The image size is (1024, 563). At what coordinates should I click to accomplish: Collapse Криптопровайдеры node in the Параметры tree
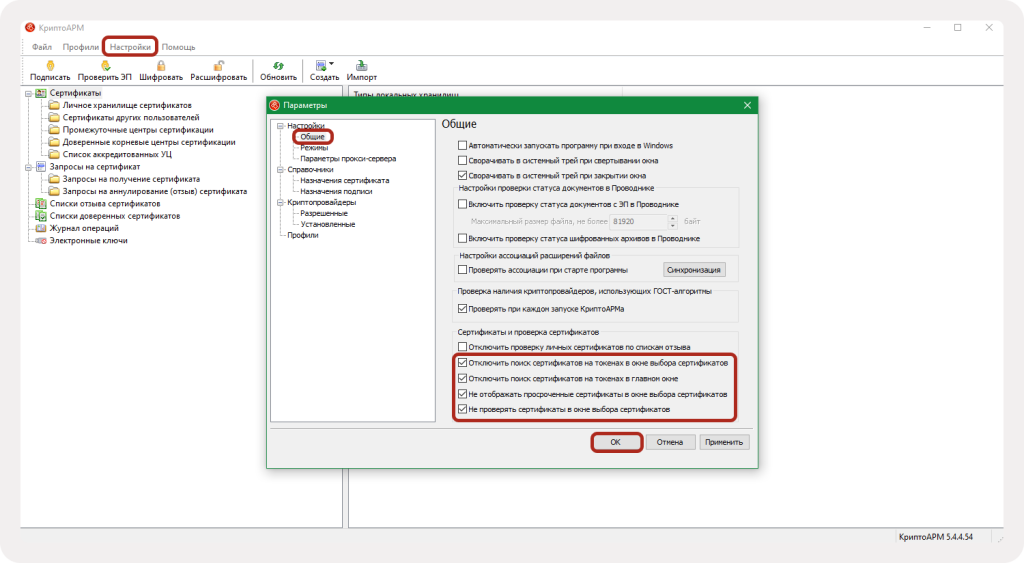280,202
